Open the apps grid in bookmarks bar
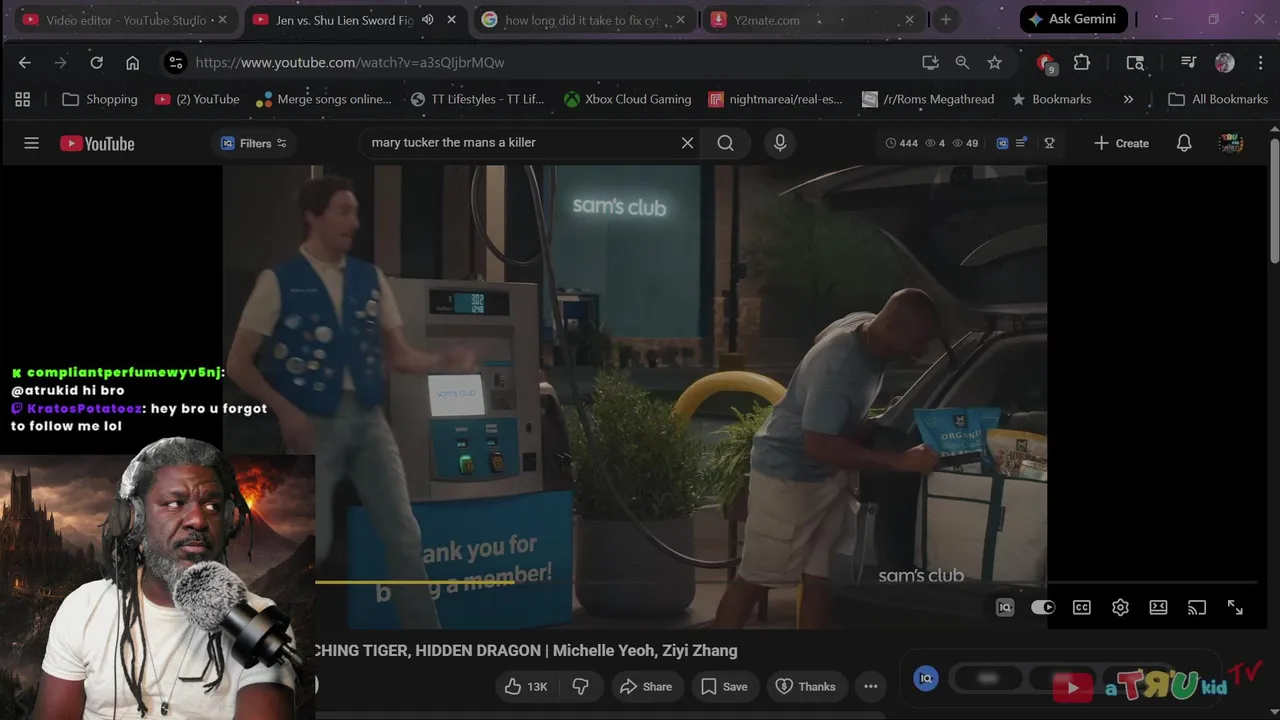Image resolution: width=1280 pixels, height=720 pixels. coord(22,99)
